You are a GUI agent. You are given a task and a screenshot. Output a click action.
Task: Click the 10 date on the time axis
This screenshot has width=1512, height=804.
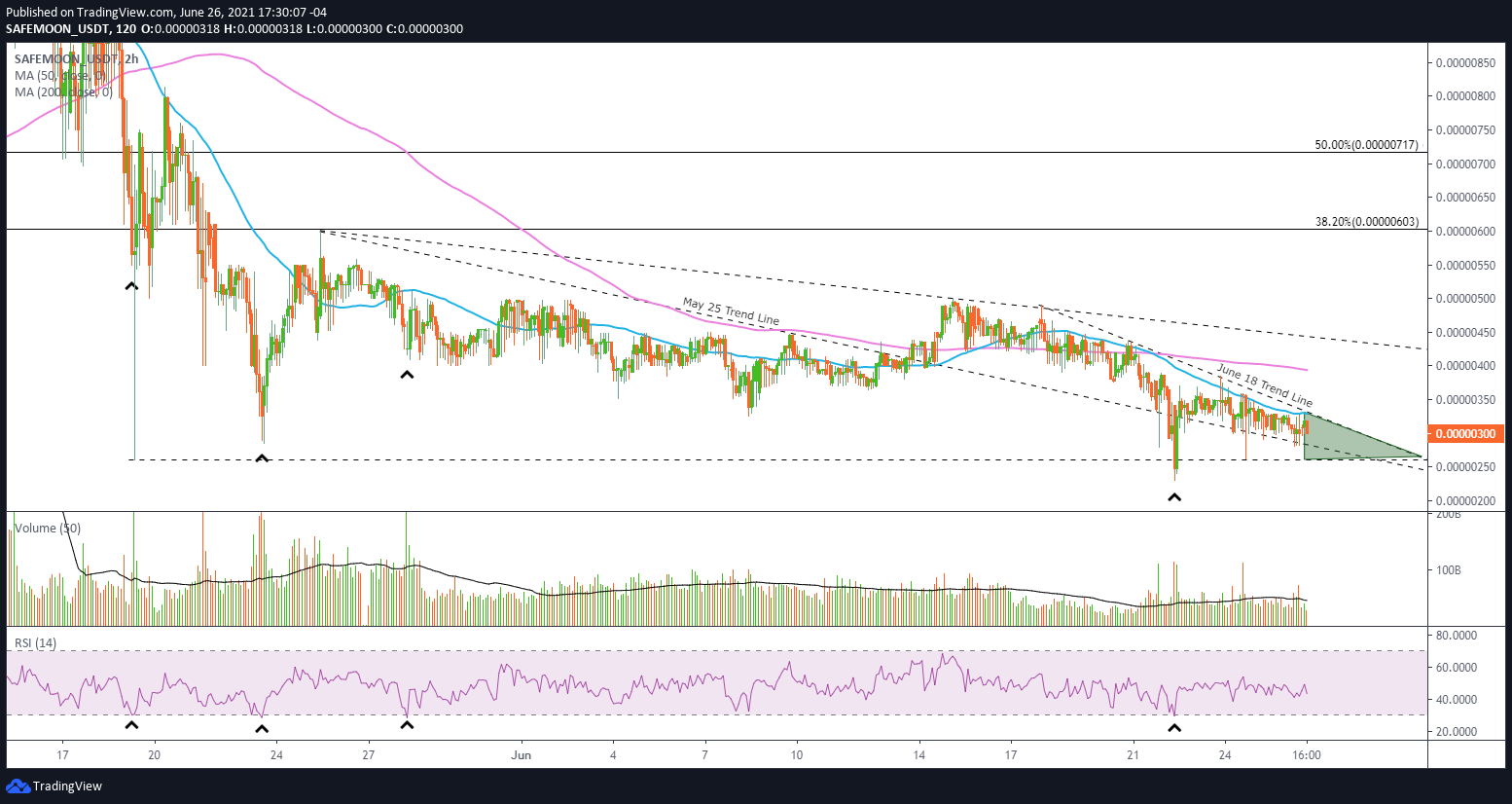797,755
